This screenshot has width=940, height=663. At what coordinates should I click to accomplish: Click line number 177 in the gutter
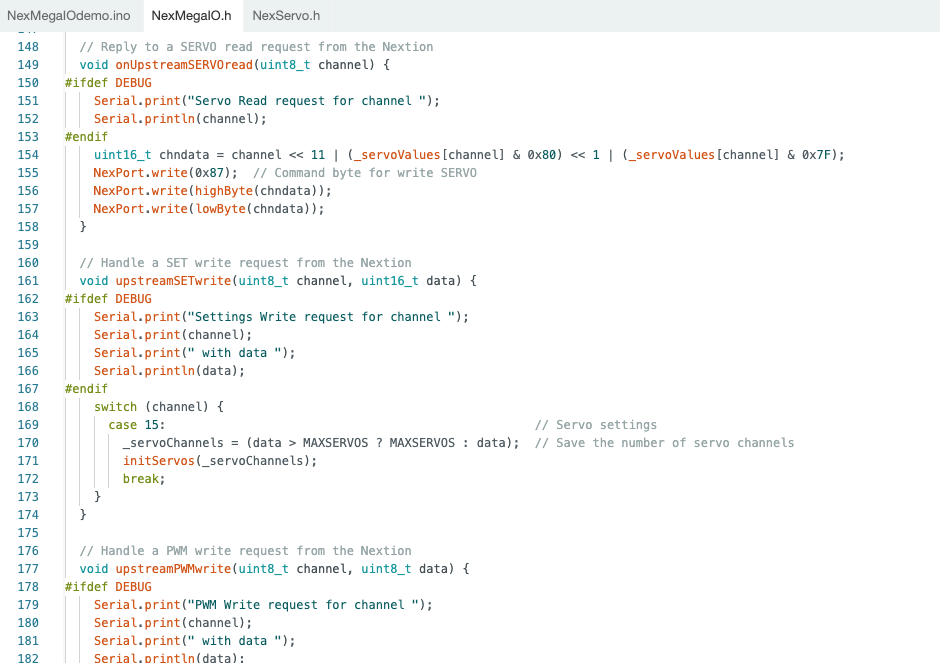(x=29, y=569)
